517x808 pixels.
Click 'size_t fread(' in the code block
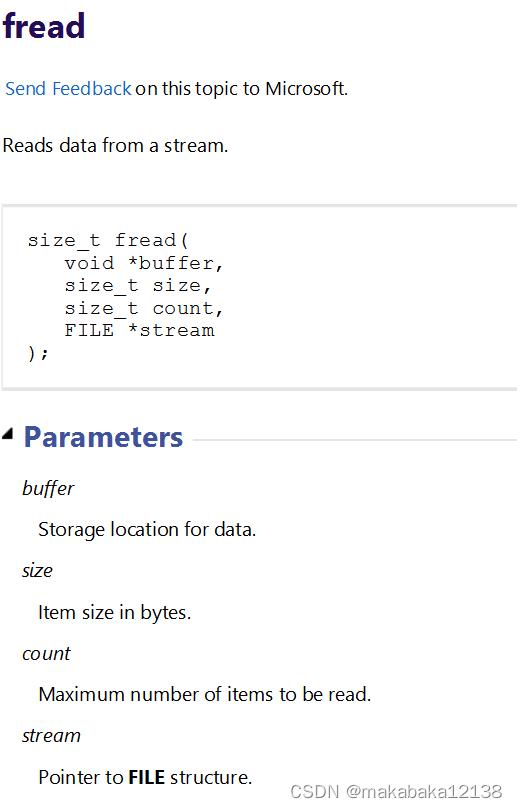pyautogui.click(x=108, y=241)
